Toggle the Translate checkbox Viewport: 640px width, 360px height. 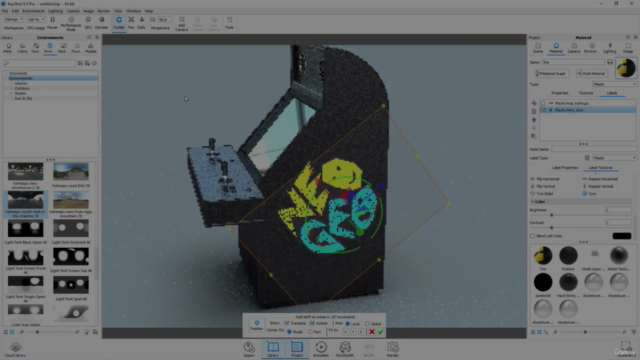287,323
